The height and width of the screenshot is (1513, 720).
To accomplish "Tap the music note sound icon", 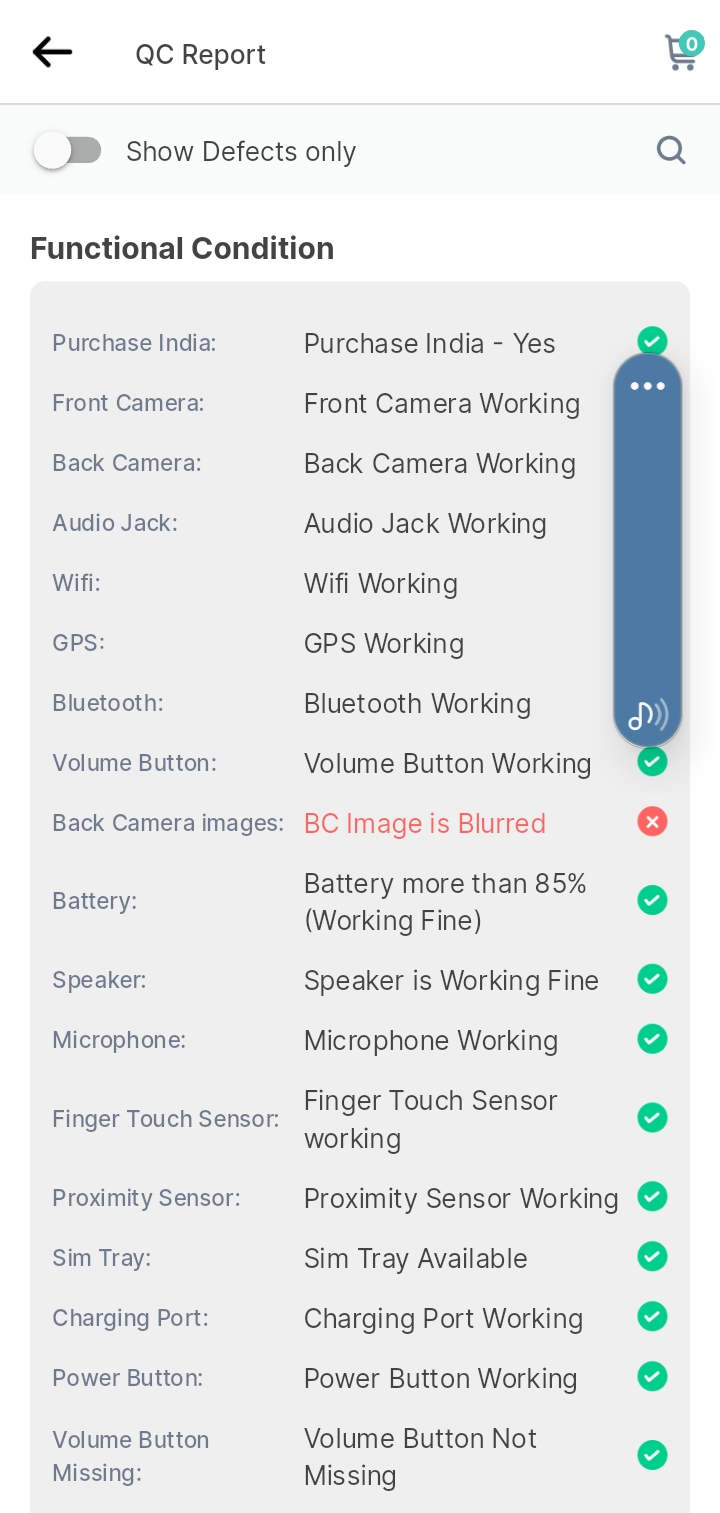I will [x=648, y=714].
